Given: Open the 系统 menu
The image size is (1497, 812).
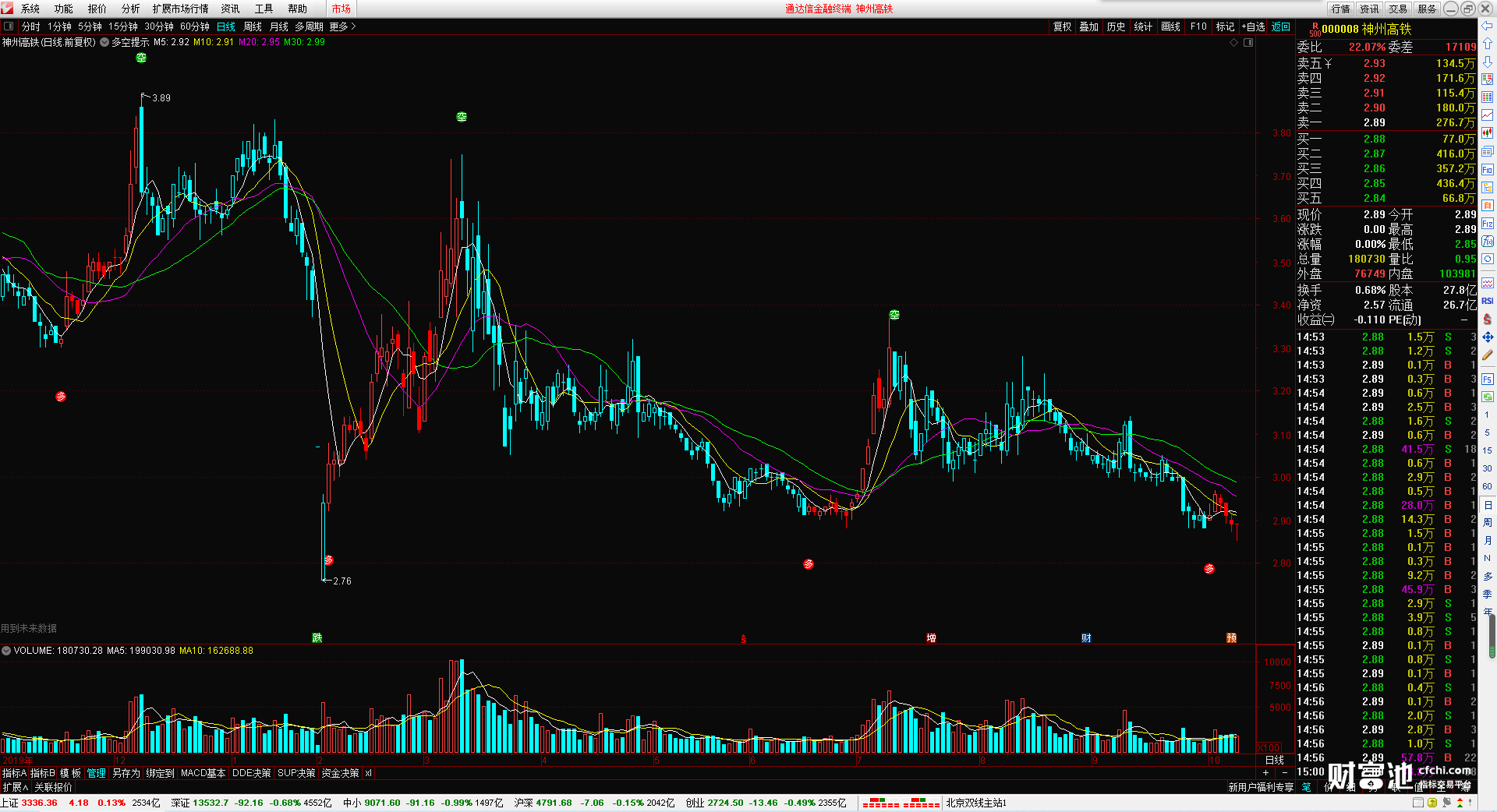Looking at the screenshot, I should point(30,9).
